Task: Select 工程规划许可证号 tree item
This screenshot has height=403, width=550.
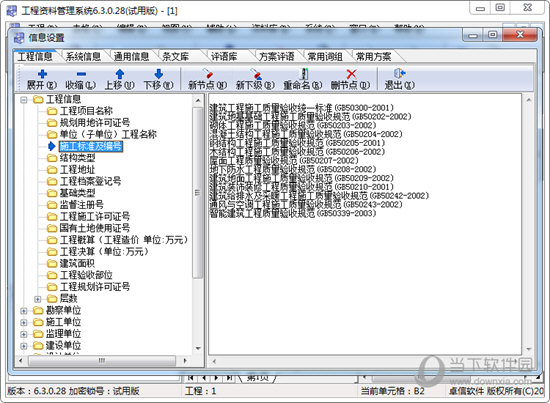Action: click(95, 287)
